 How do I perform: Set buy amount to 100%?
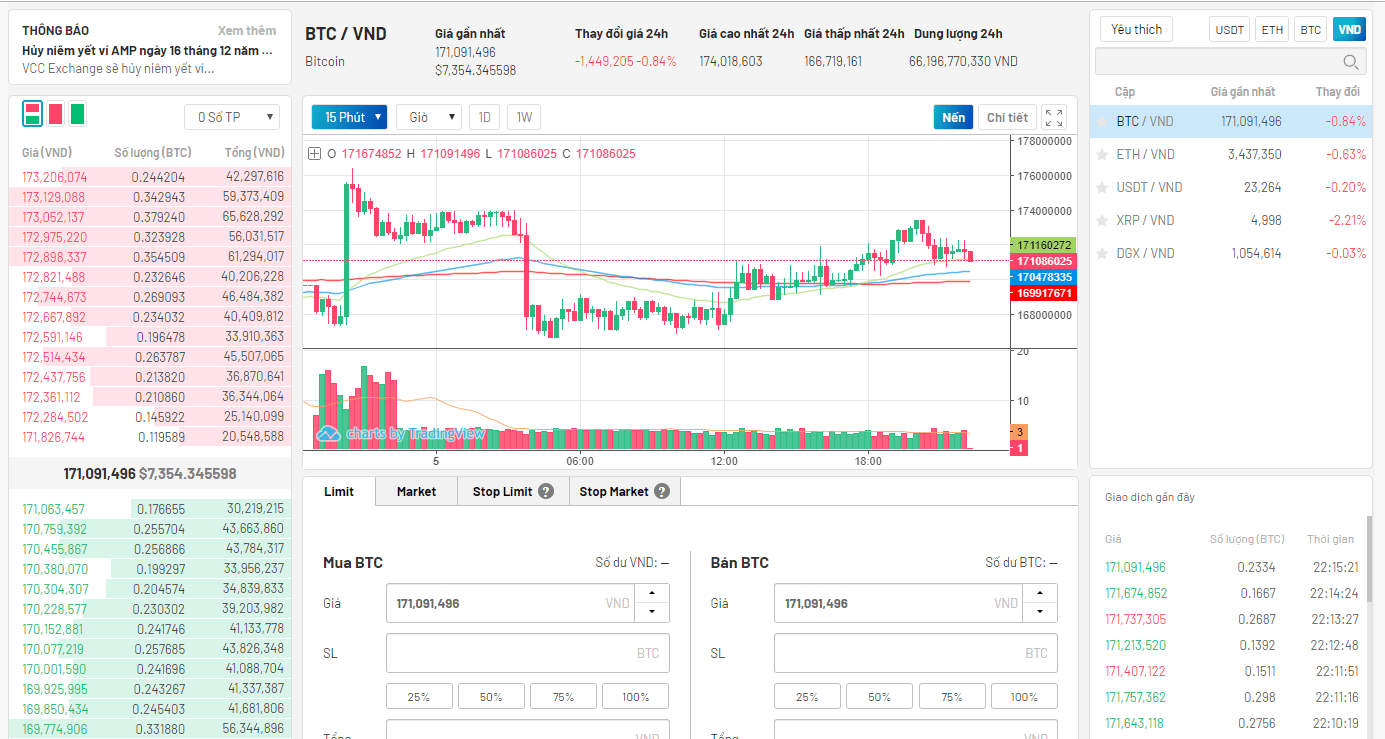[x=635, y=697]
